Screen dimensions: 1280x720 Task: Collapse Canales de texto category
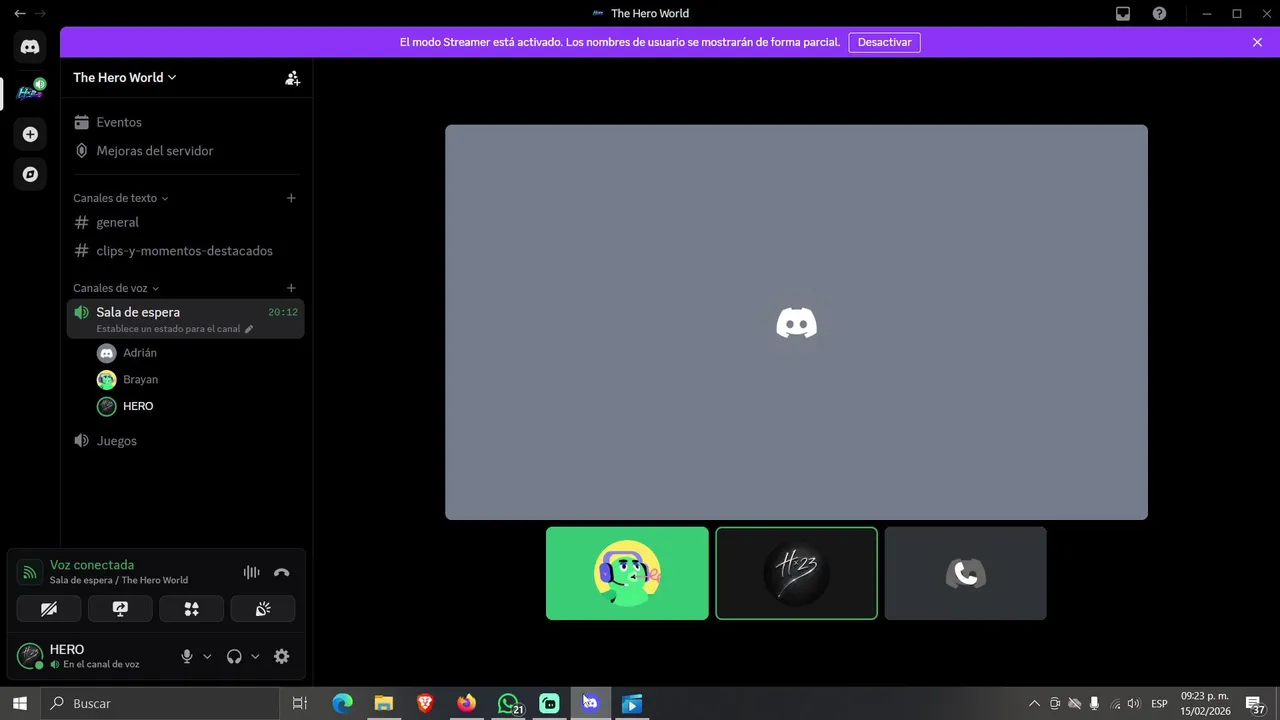[120, 198]
